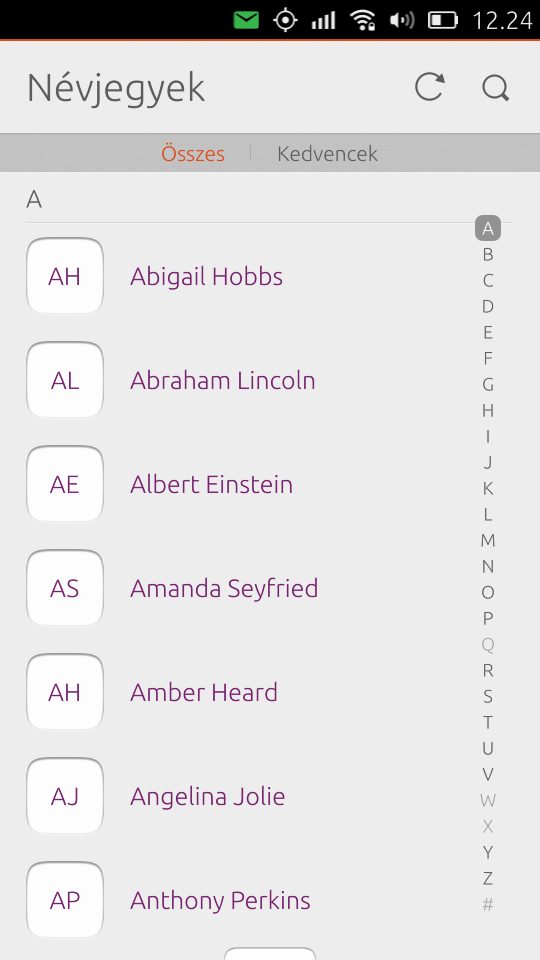
Task: Jump to letter M in alphabet index
Action: pyautogui.click(x=487, y=541)
